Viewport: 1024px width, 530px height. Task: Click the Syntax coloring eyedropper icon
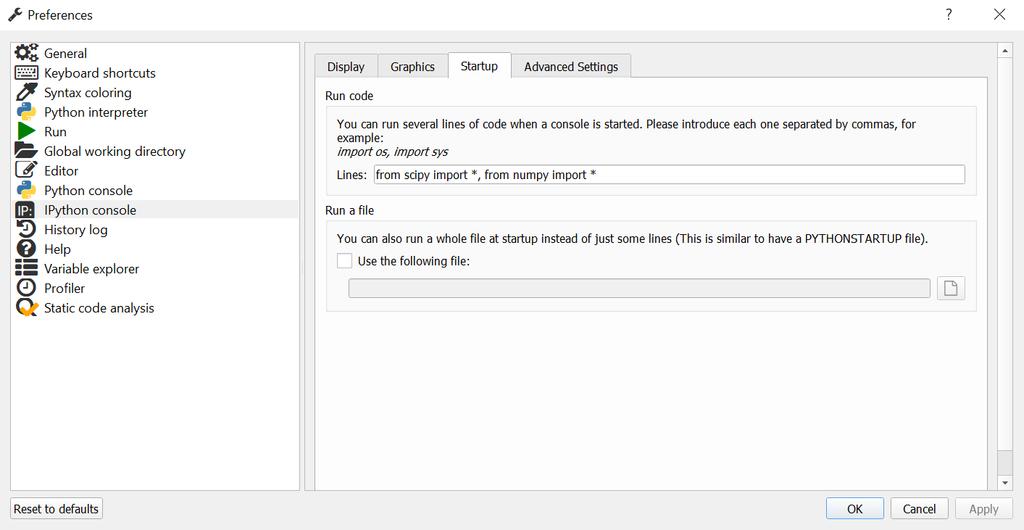[x=27, y=92]
